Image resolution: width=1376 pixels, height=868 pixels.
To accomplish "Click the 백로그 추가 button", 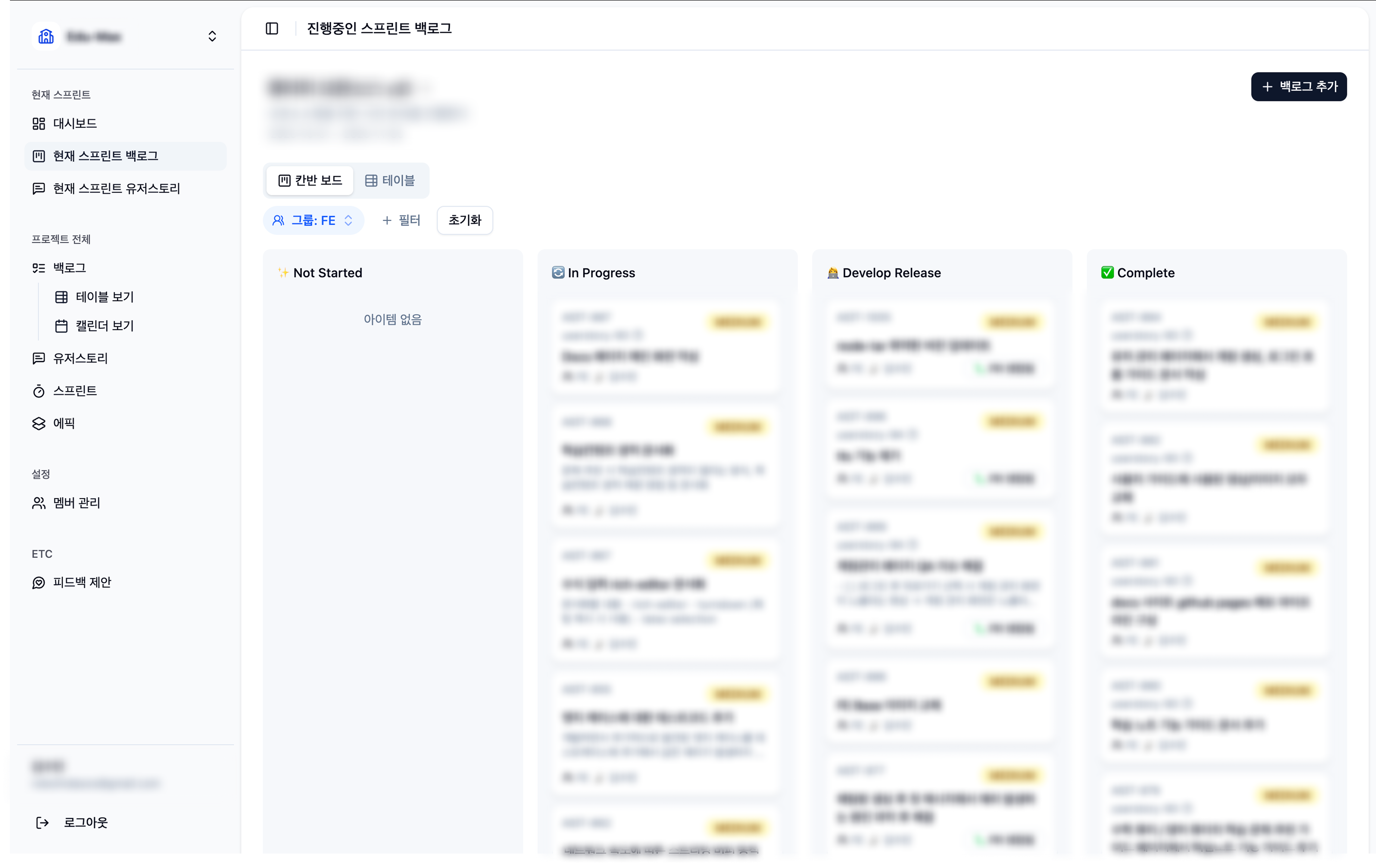I will pyautogui.click(x=1298, y=87).
